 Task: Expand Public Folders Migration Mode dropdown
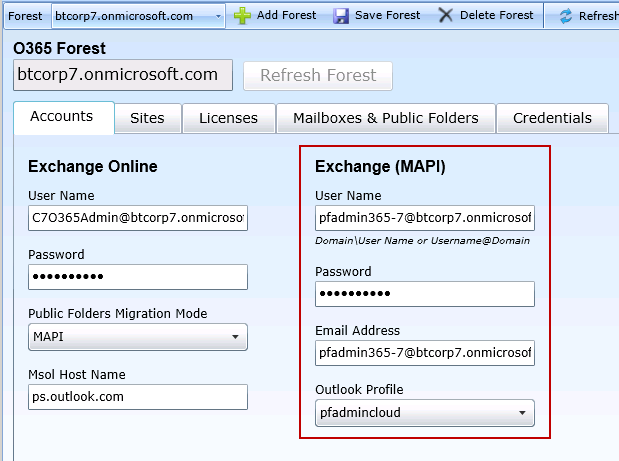click(236, 337)
